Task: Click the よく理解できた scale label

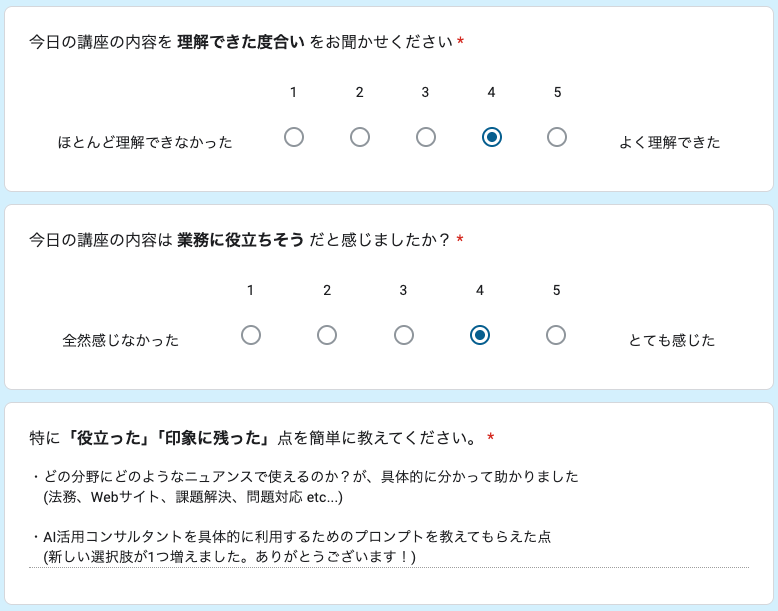Action: tap(670, 142)
